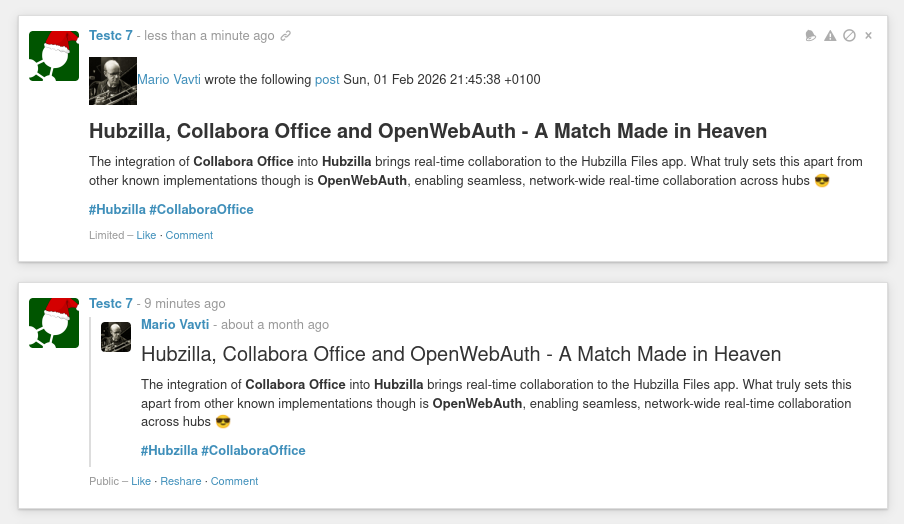
Task: Click Mario Vavti's small avatar in the reshared post
Action: [116, 337]
